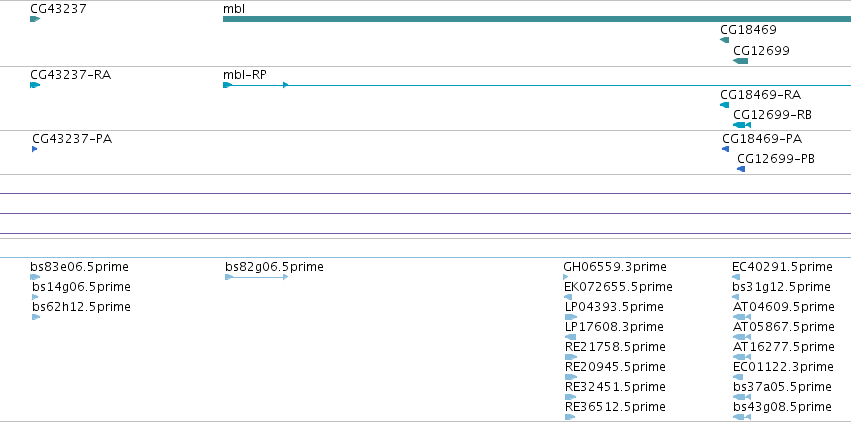Click the CG12699-PB blue protein glyph

741,169
